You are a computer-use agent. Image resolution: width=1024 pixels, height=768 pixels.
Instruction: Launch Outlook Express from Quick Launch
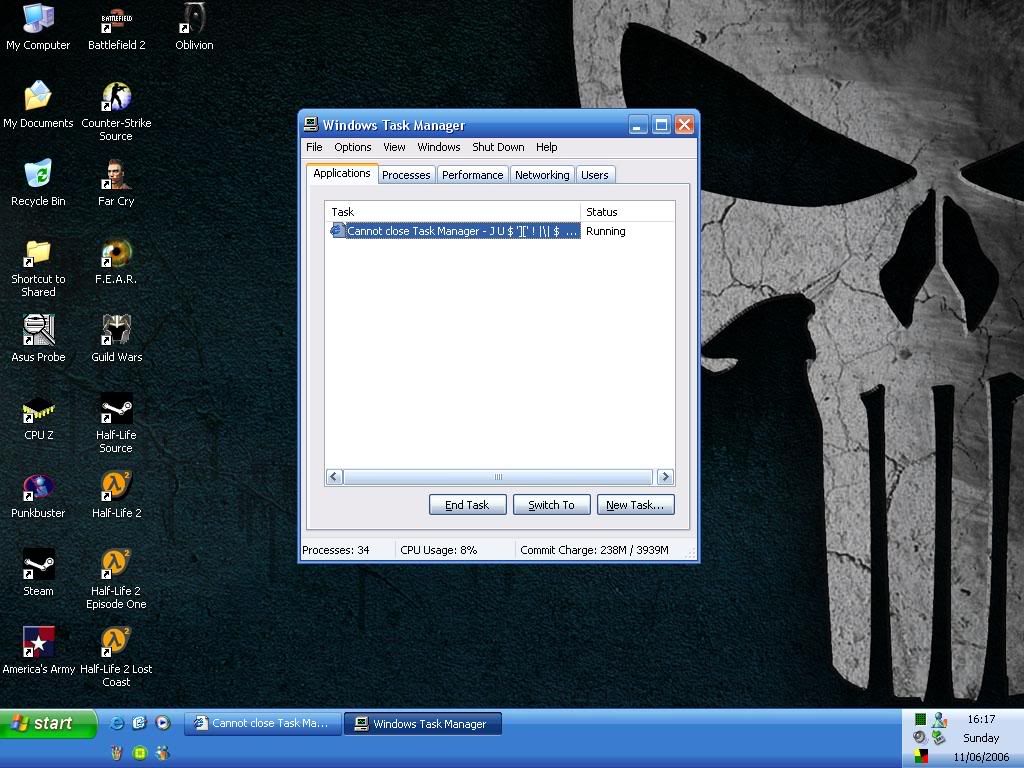click(x=140, y=722)
